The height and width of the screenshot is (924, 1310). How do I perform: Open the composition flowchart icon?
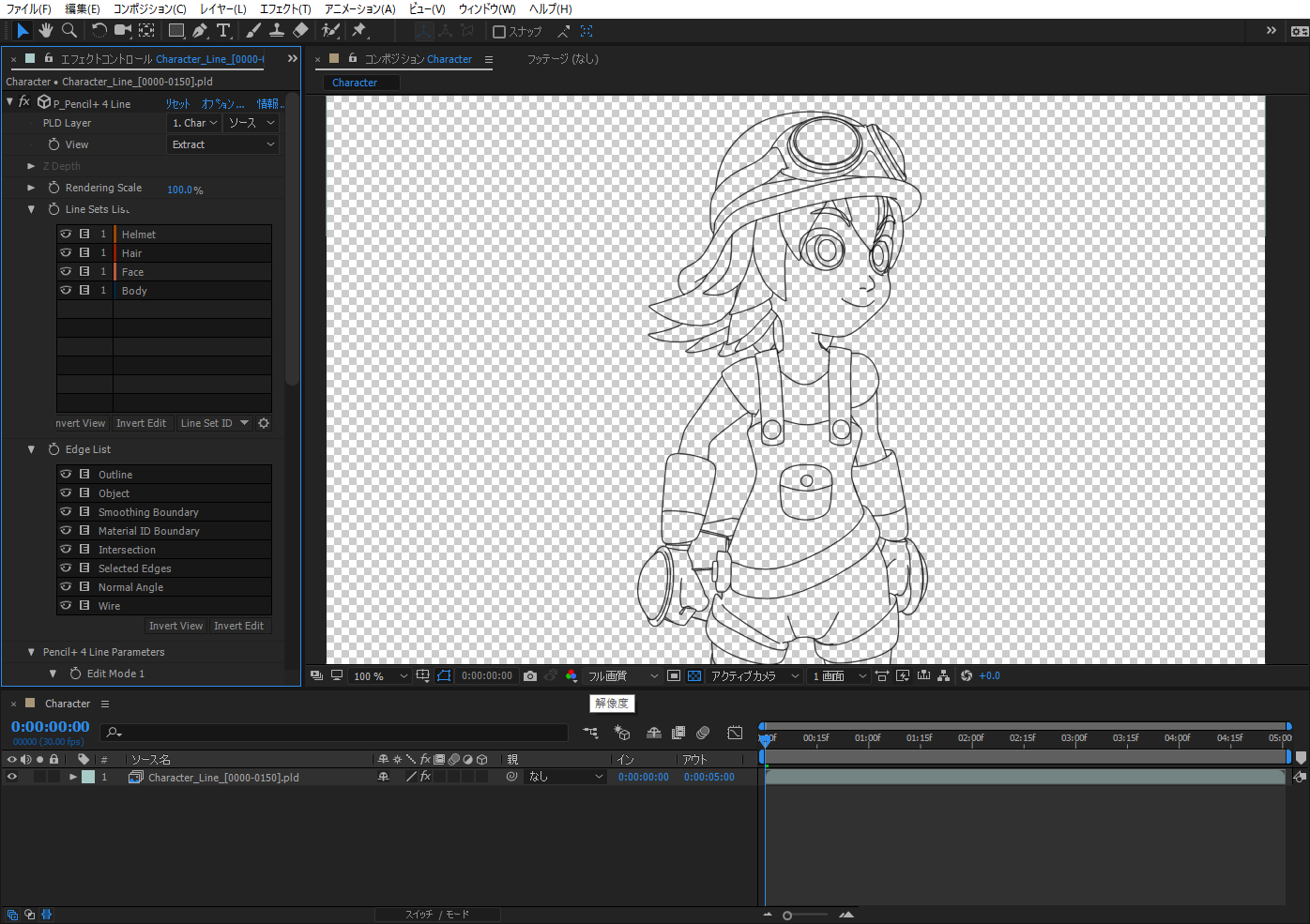(943, 675)
